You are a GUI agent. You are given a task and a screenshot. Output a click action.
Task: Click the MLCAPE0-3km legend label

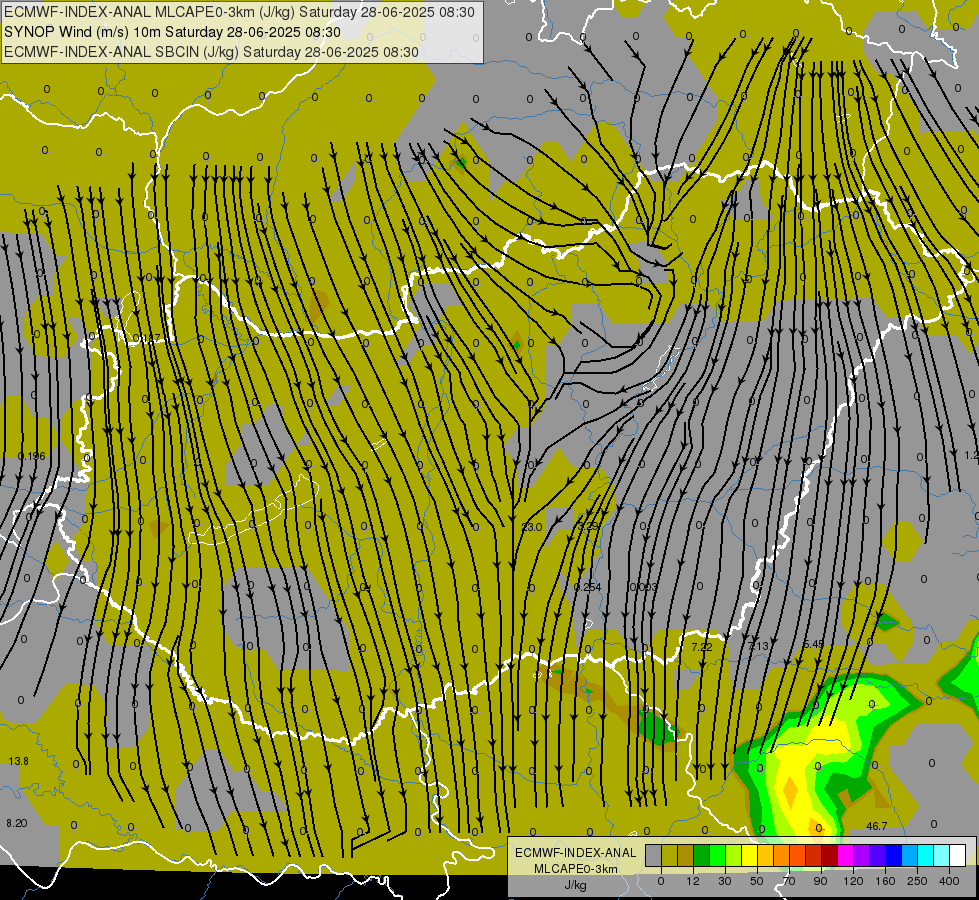[575, 869]
